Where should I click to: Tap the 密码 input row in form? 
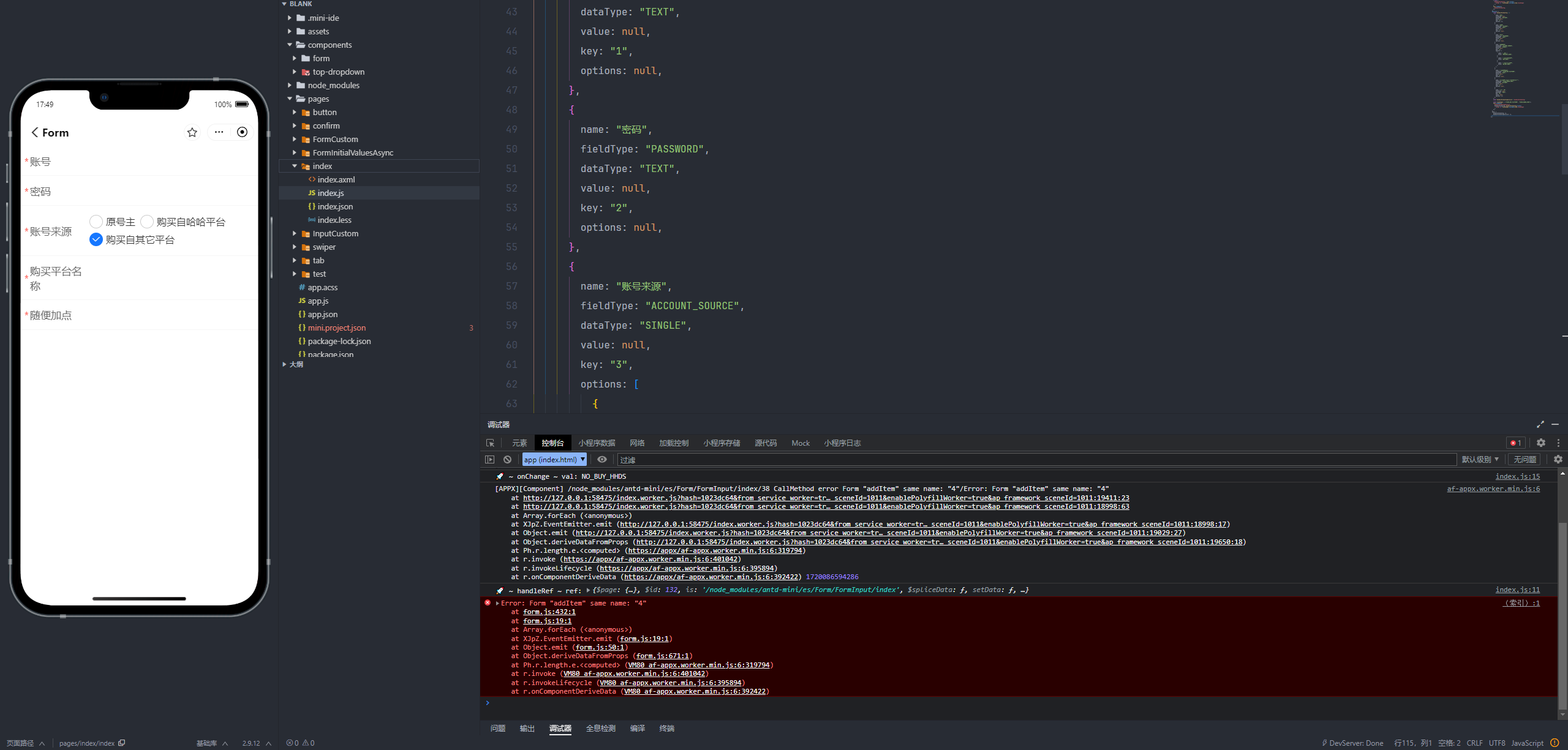(140, 192)
